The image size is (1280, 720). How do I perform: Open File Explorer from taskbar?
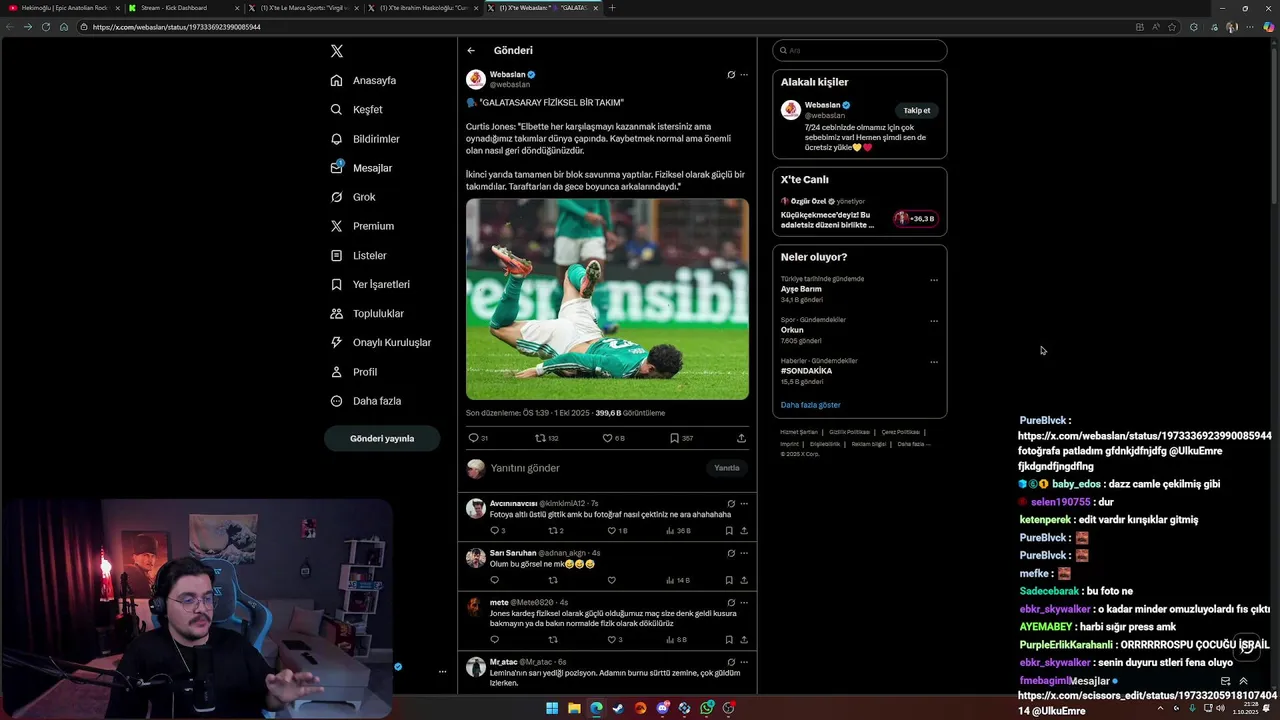click(574, 708)
